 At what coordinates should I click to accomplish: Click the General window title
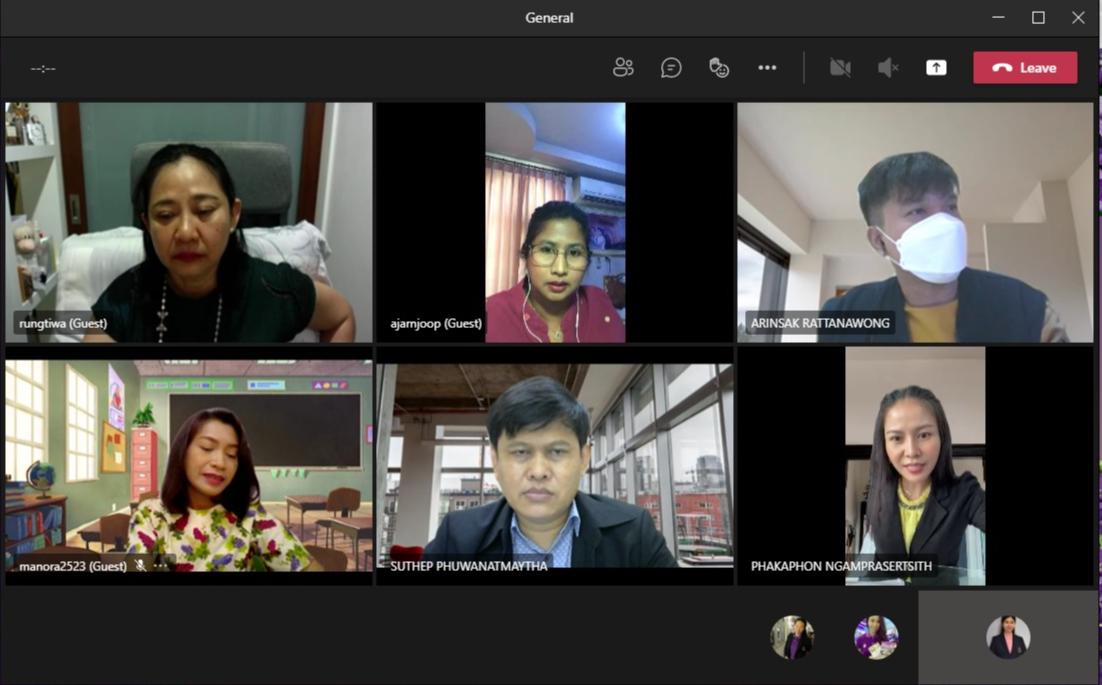[549, 18]
